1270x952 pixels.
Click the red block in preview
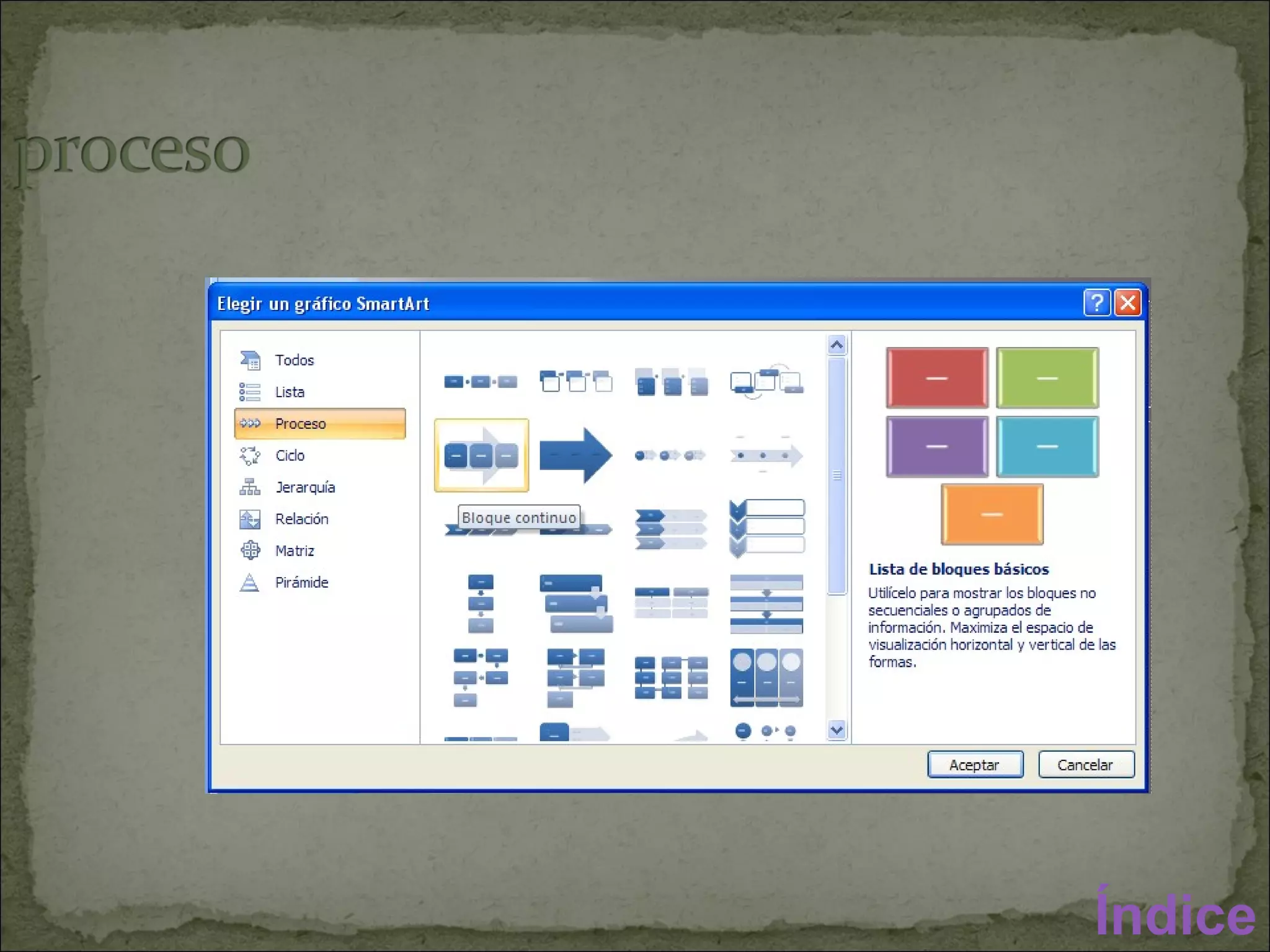click(936, 377)
